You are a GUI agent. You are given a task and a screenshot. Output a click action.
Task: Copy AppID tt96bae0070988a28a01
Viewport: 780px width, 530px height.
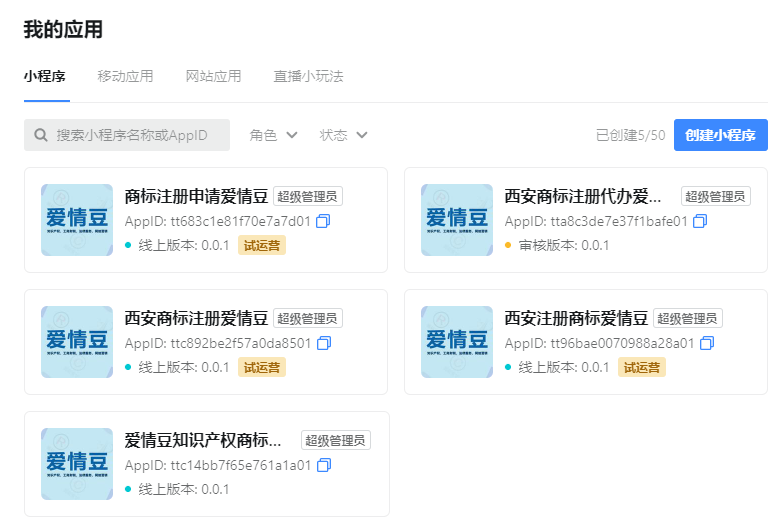[707, 343]
